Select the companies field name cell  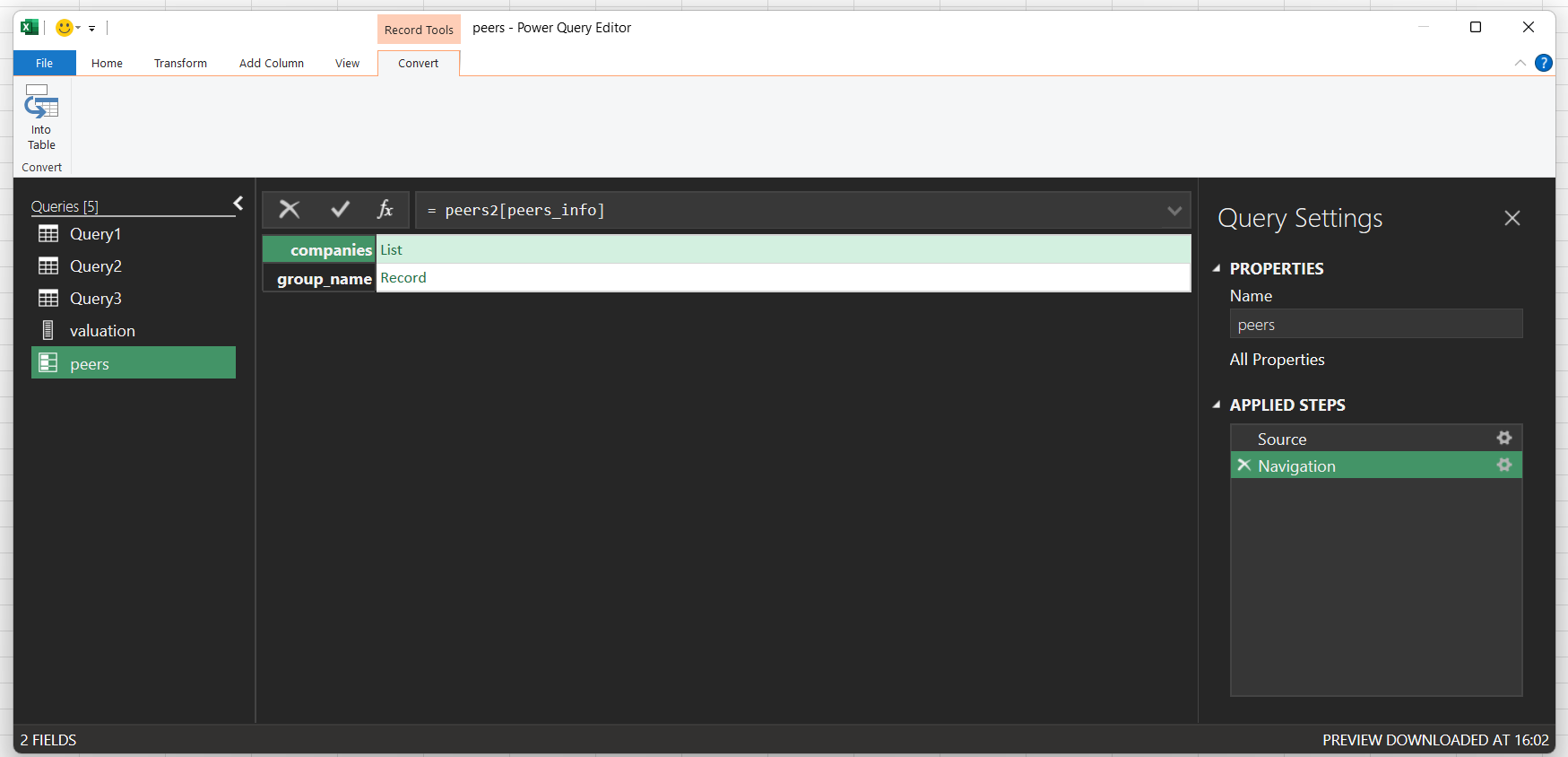click(319, 249)
